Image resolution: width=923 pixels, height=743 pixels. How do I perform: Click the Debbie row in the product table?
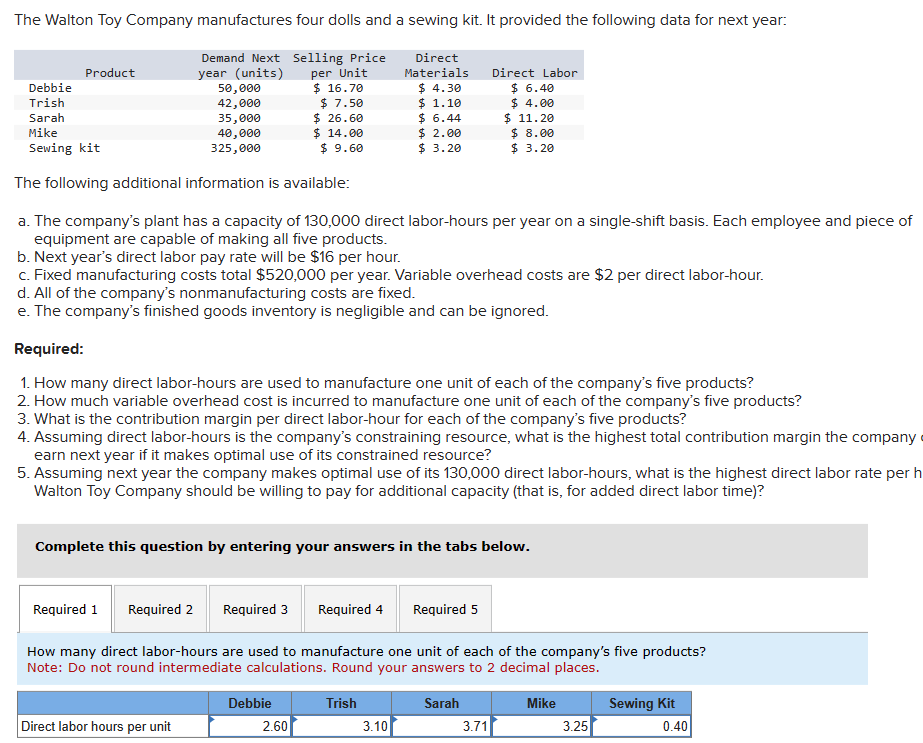point(299,88)
